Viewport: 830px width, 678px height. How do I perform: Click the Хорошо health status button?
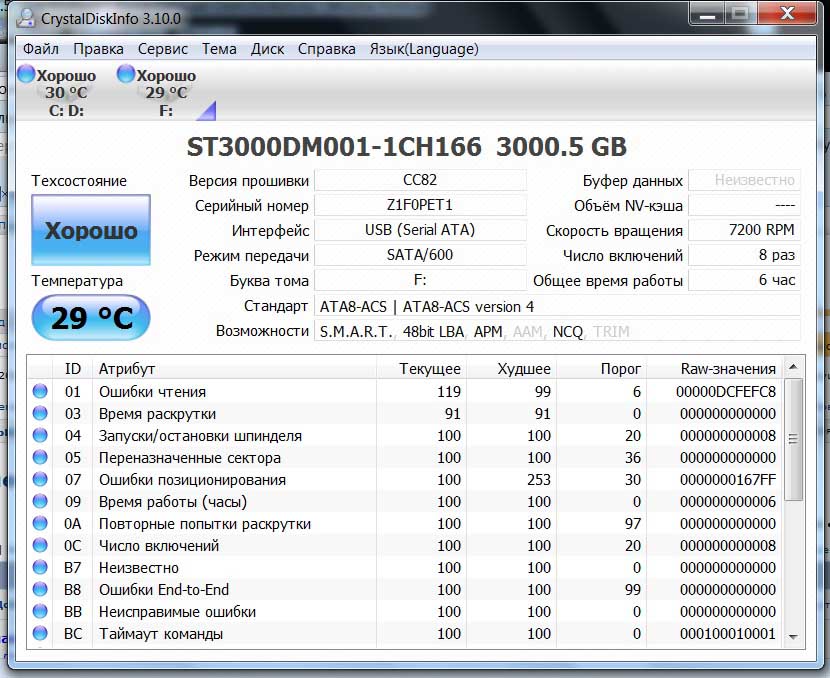point(91,231)
